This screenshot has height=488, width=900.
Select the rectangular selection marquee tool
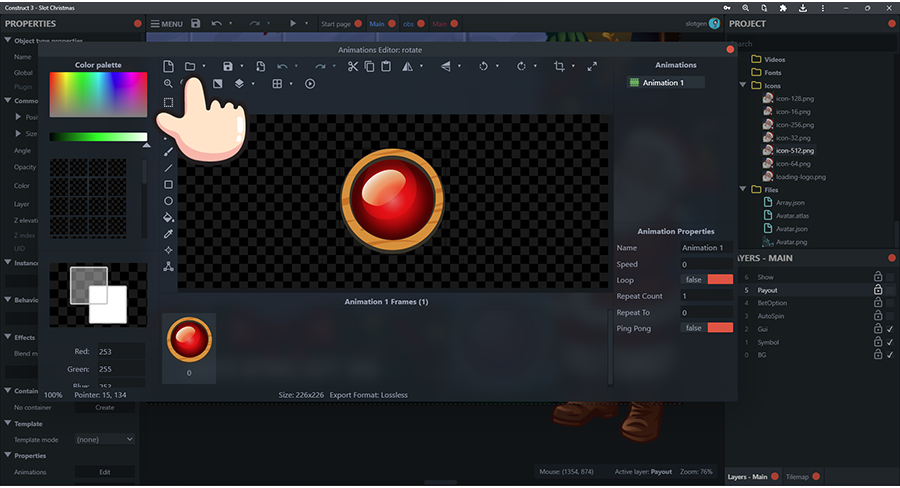point(168,103)
